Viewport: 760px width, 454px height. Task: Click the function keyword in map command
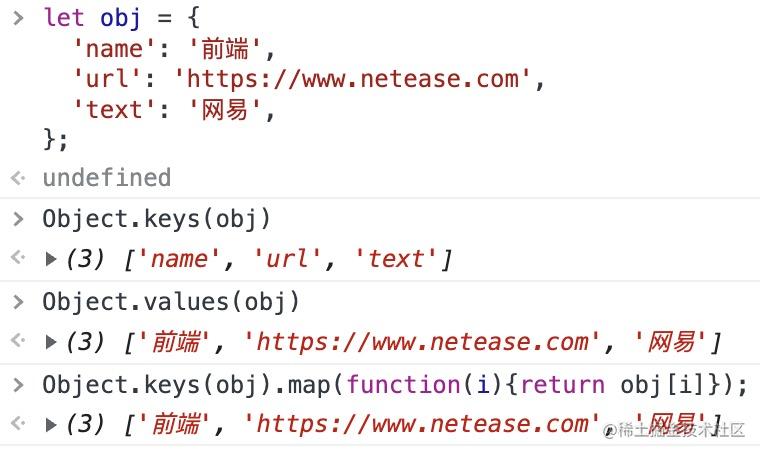[404, 385]
